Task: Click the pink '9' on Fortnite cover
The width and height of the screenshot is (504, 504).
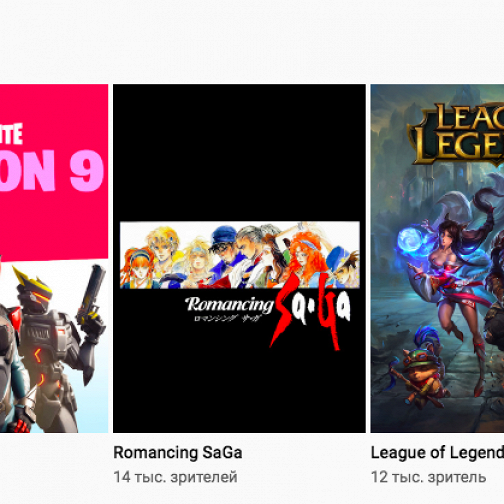Action: (87, 171)
